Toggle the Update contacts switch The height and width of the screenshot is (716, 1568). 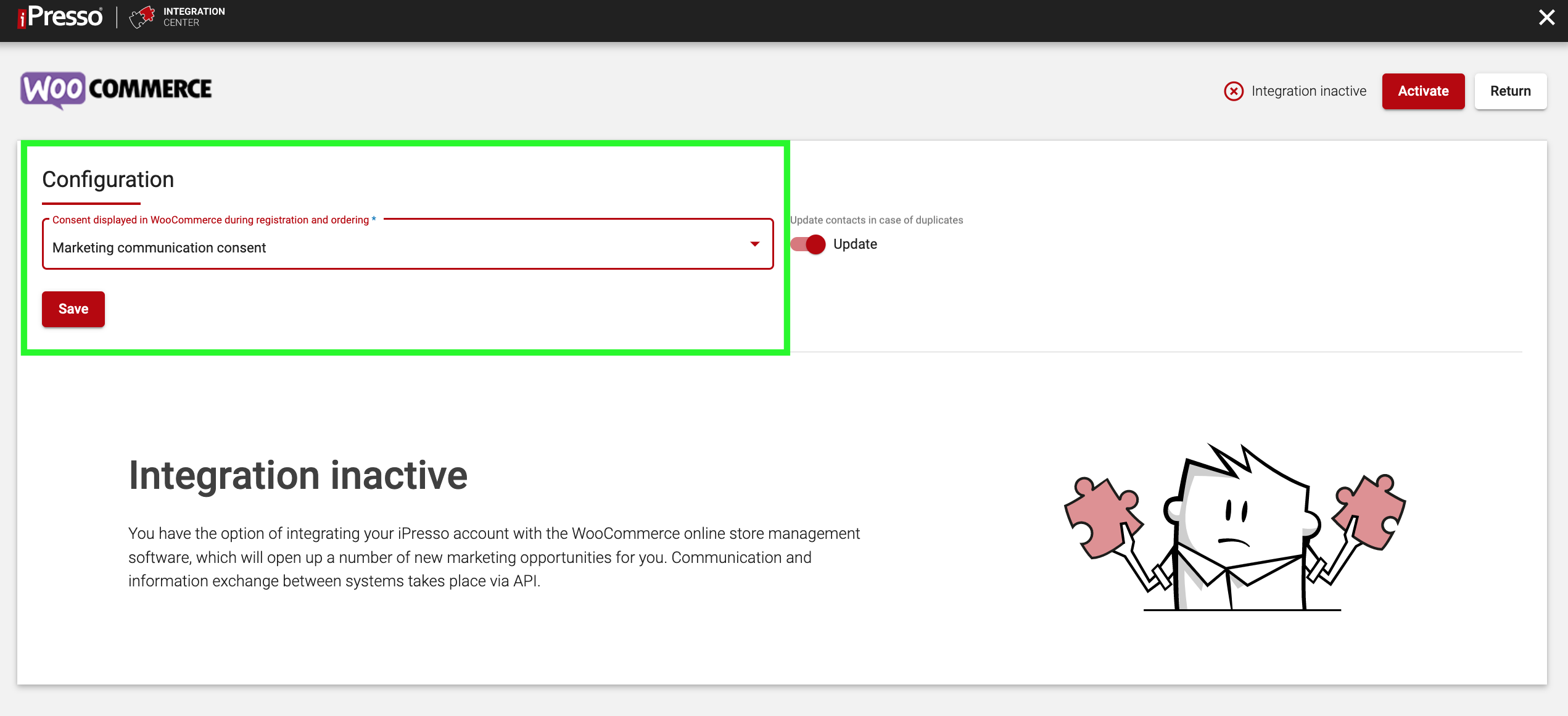click(808, 244)
